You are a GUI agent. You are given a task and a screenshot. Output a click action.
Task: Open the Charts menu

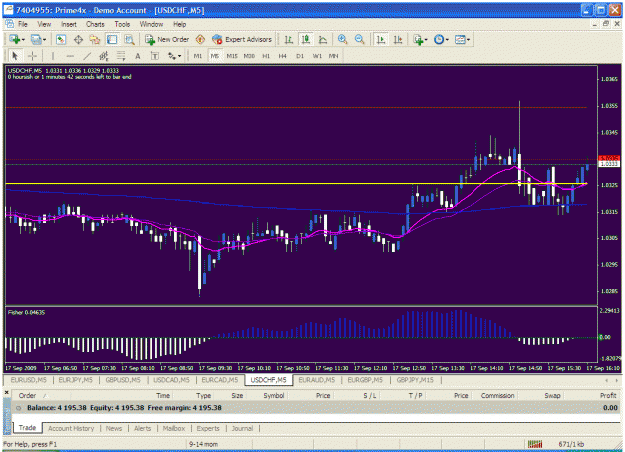coord(95,24)
